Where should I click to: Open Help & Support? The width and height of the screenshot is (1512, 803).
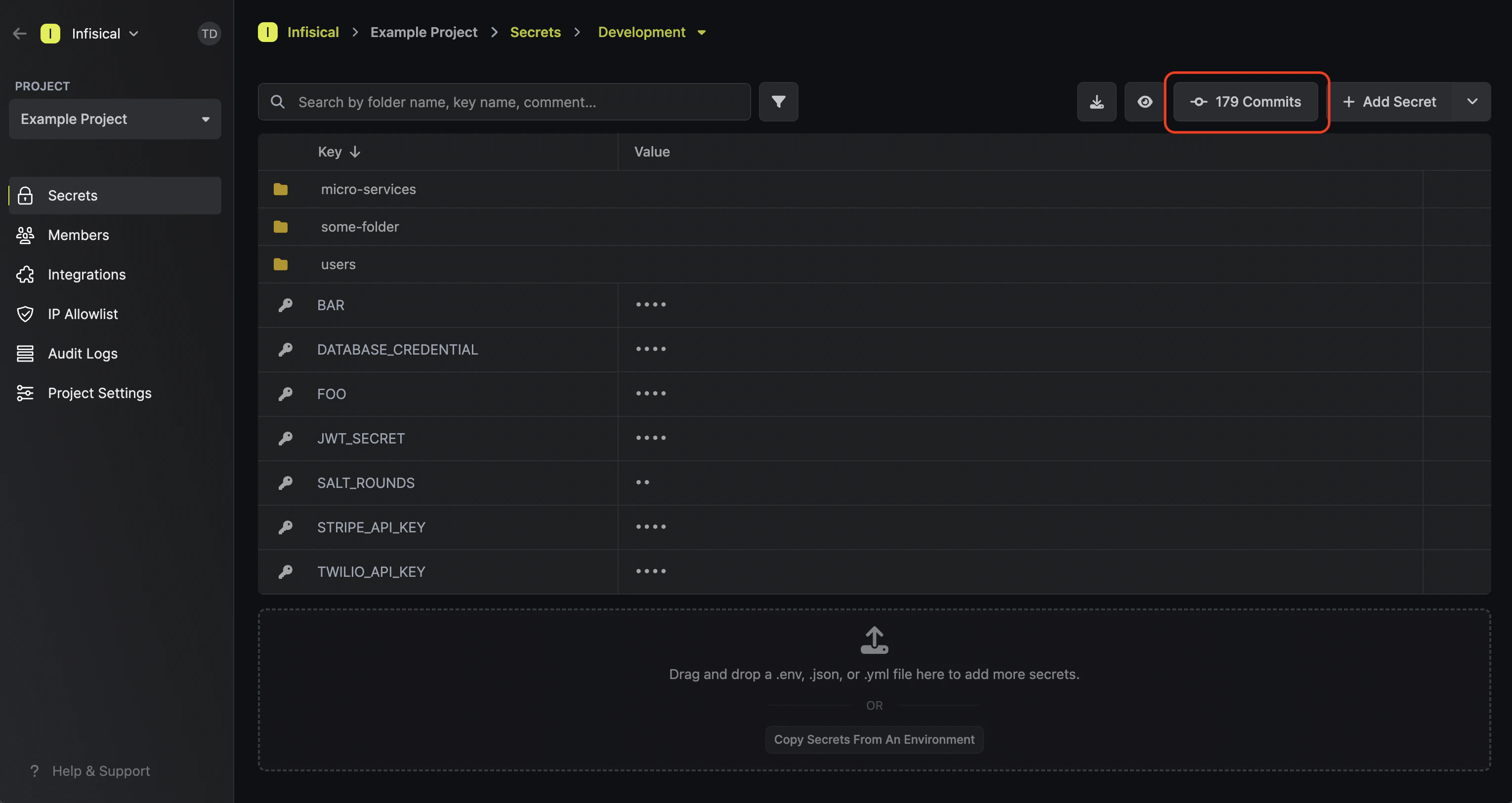tap(90, 771)
